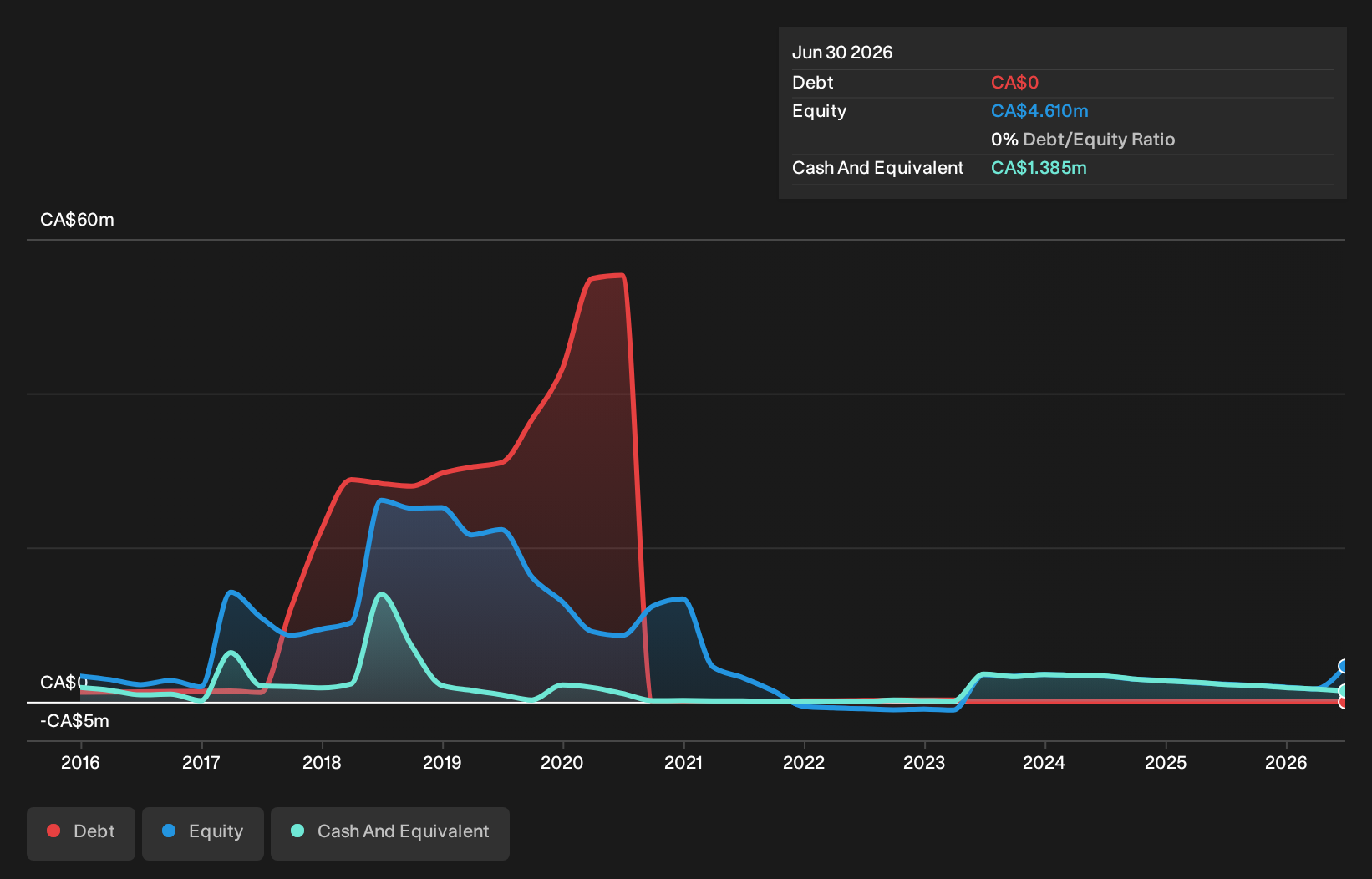Click the 2024 x-axis label

click(1044, 762)
